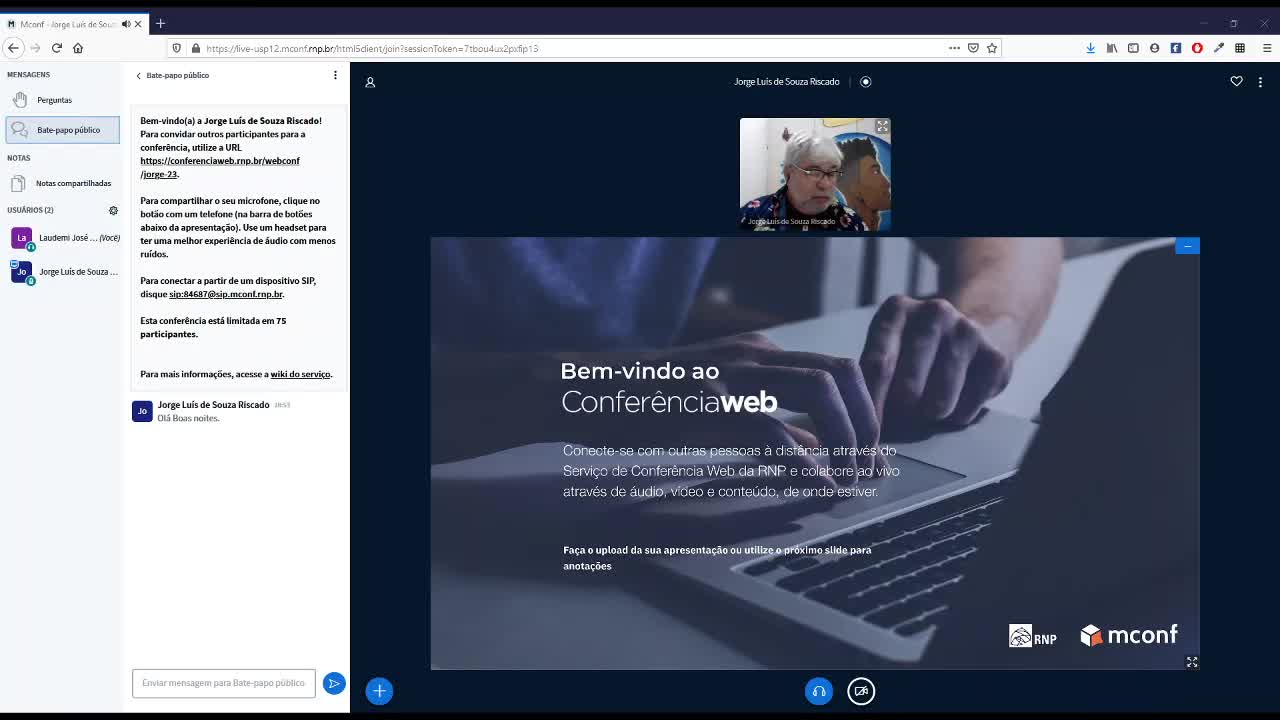Go back in the browser
Screen dimensions: 1280x720
point(13,48)
